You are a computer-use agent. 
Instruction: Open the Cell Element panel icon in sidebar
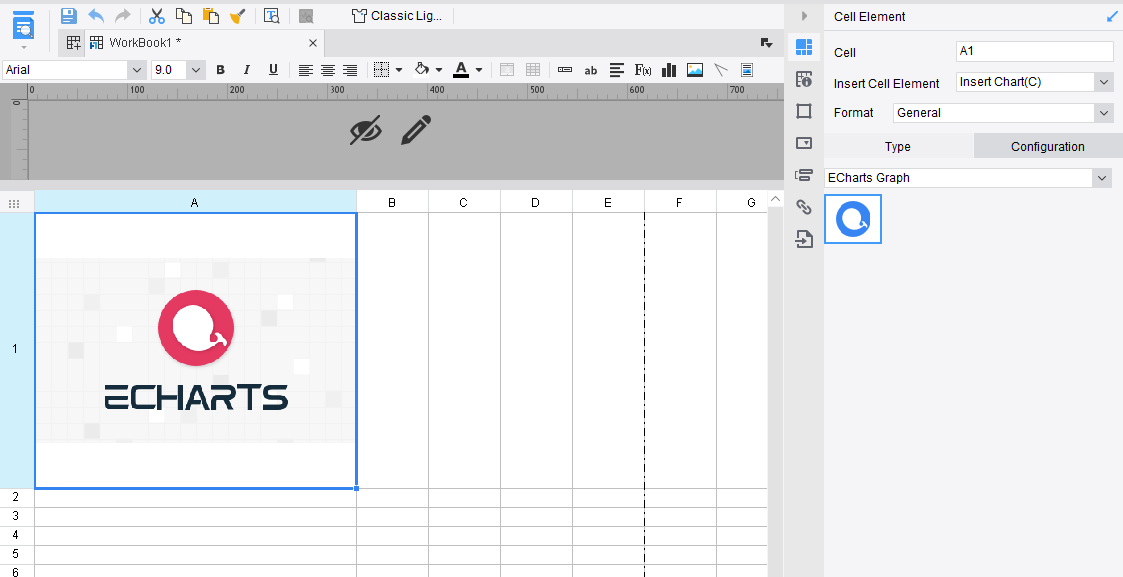(804, 47)
